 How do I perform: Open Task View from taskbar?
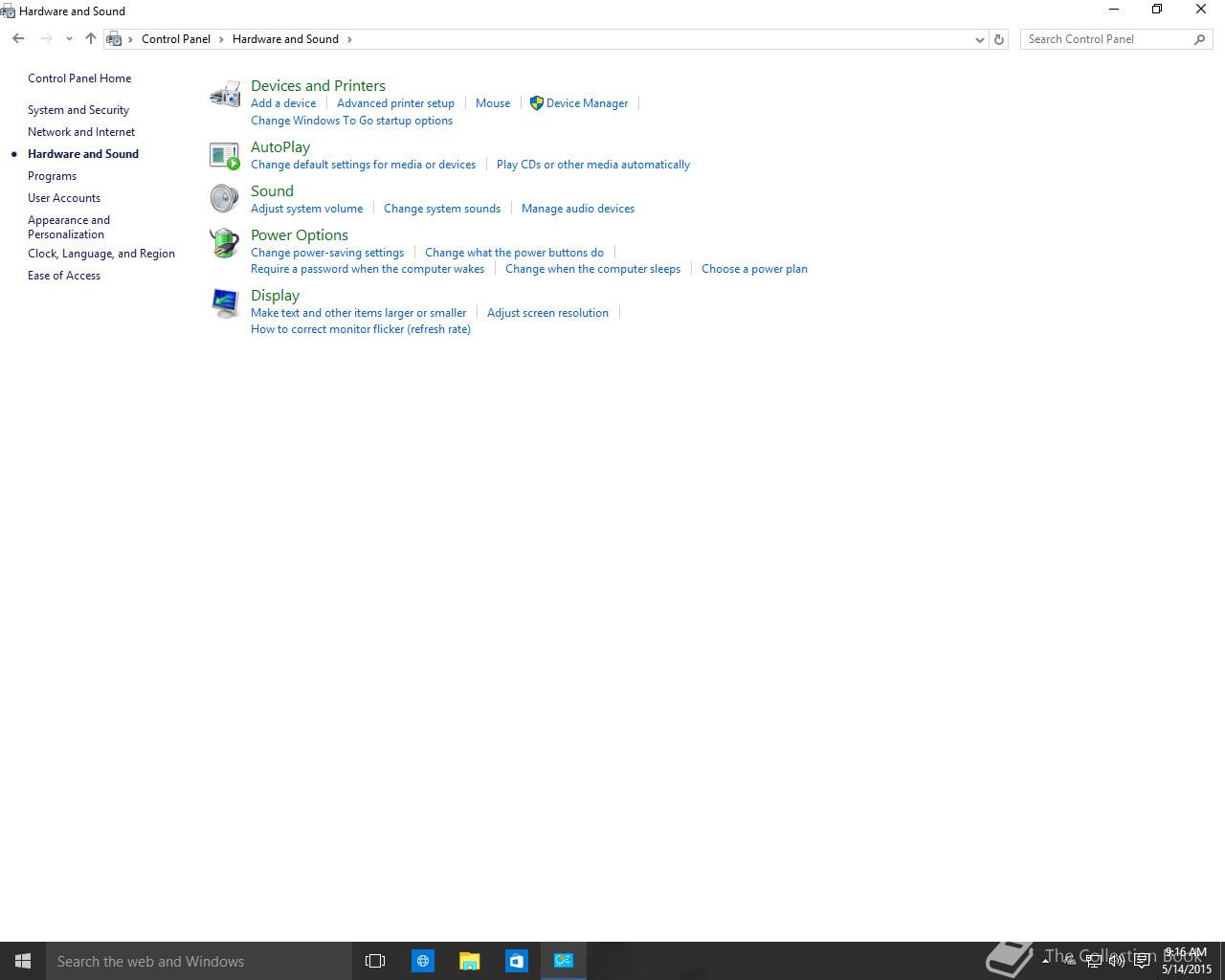(x=375, y=961)
